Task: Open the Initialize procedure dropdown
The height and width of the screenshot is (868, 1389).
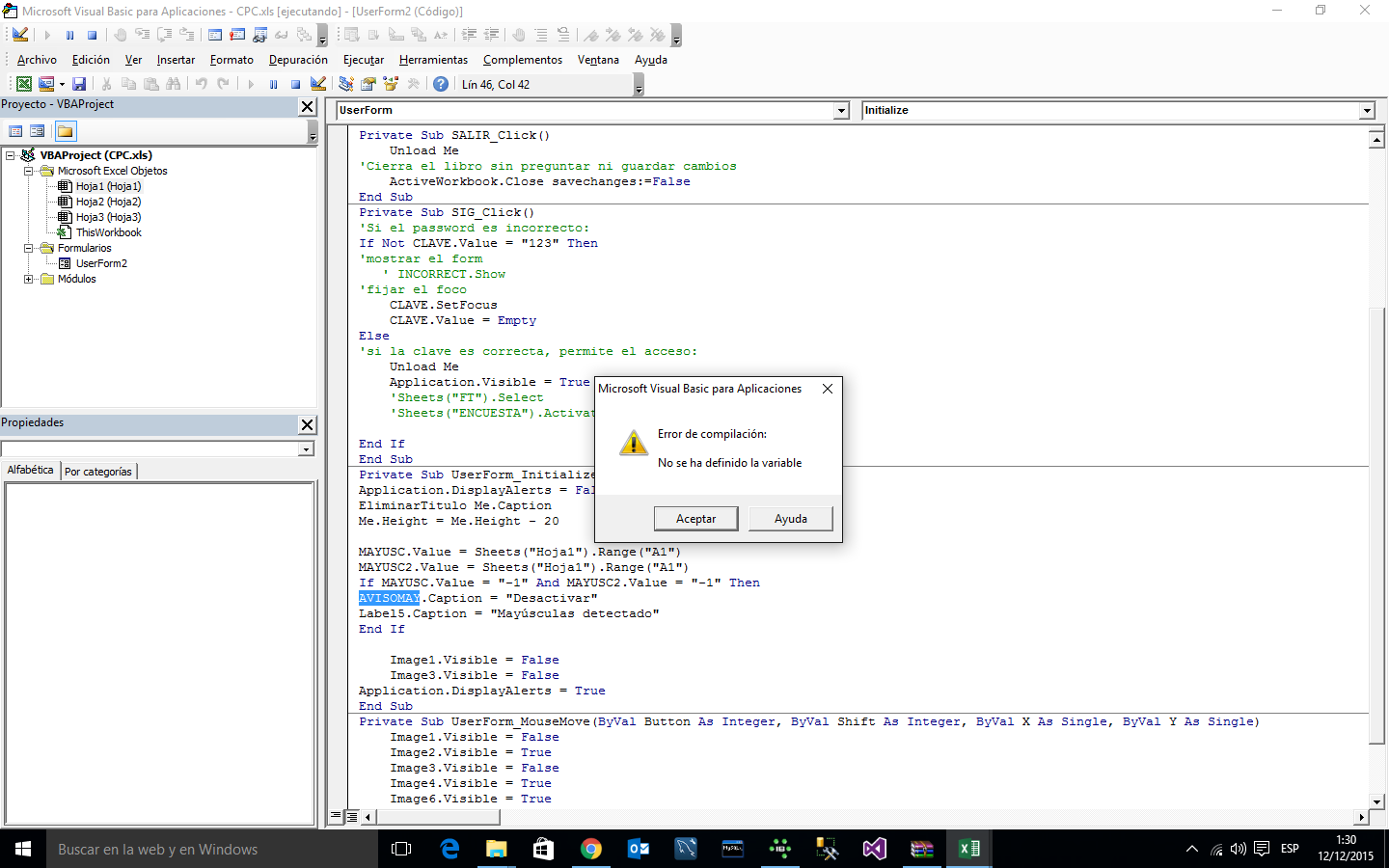Action: [1367, 111]
